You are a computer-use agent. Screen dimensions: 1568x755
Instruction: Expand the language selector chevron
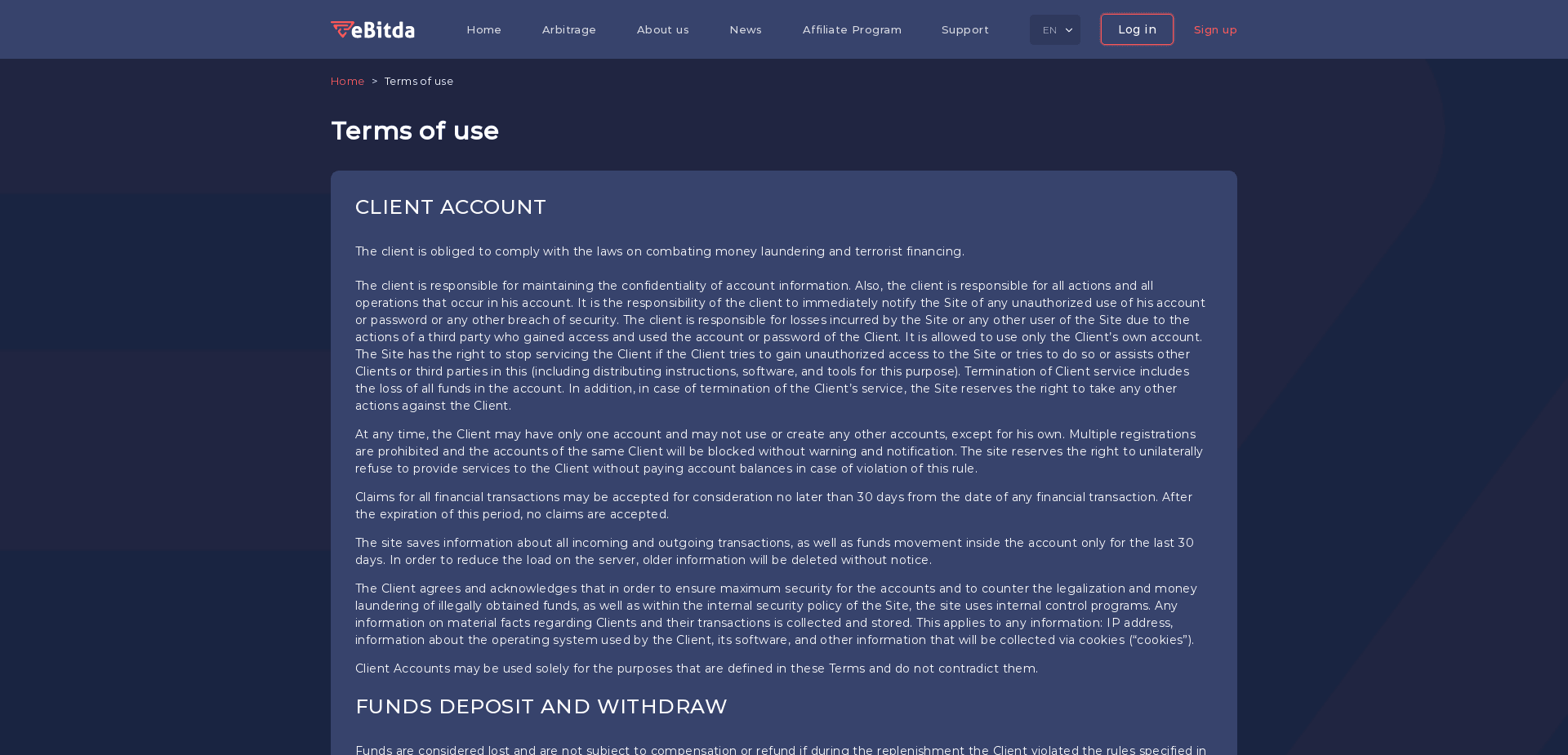pos(1069,30)
